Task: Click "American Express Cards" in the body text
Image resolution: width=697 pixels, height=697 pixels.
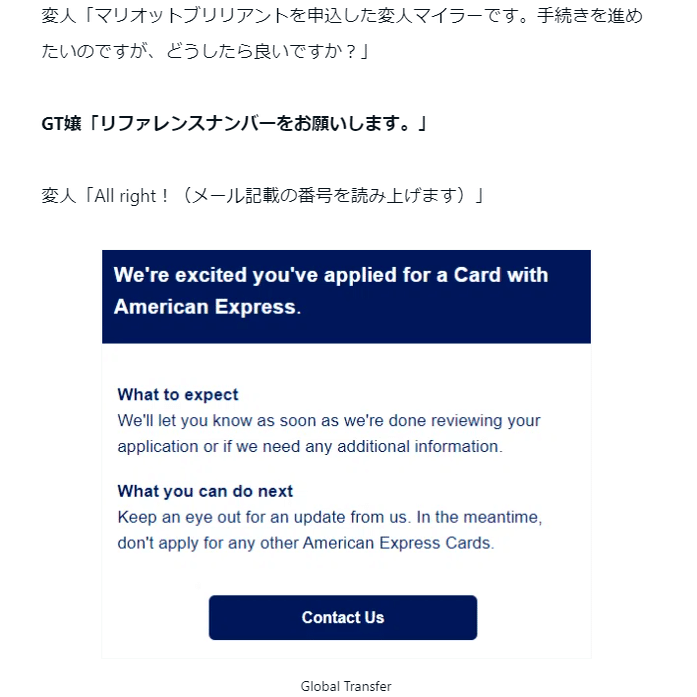Action: pyautogui.click(x=396, y=544)
